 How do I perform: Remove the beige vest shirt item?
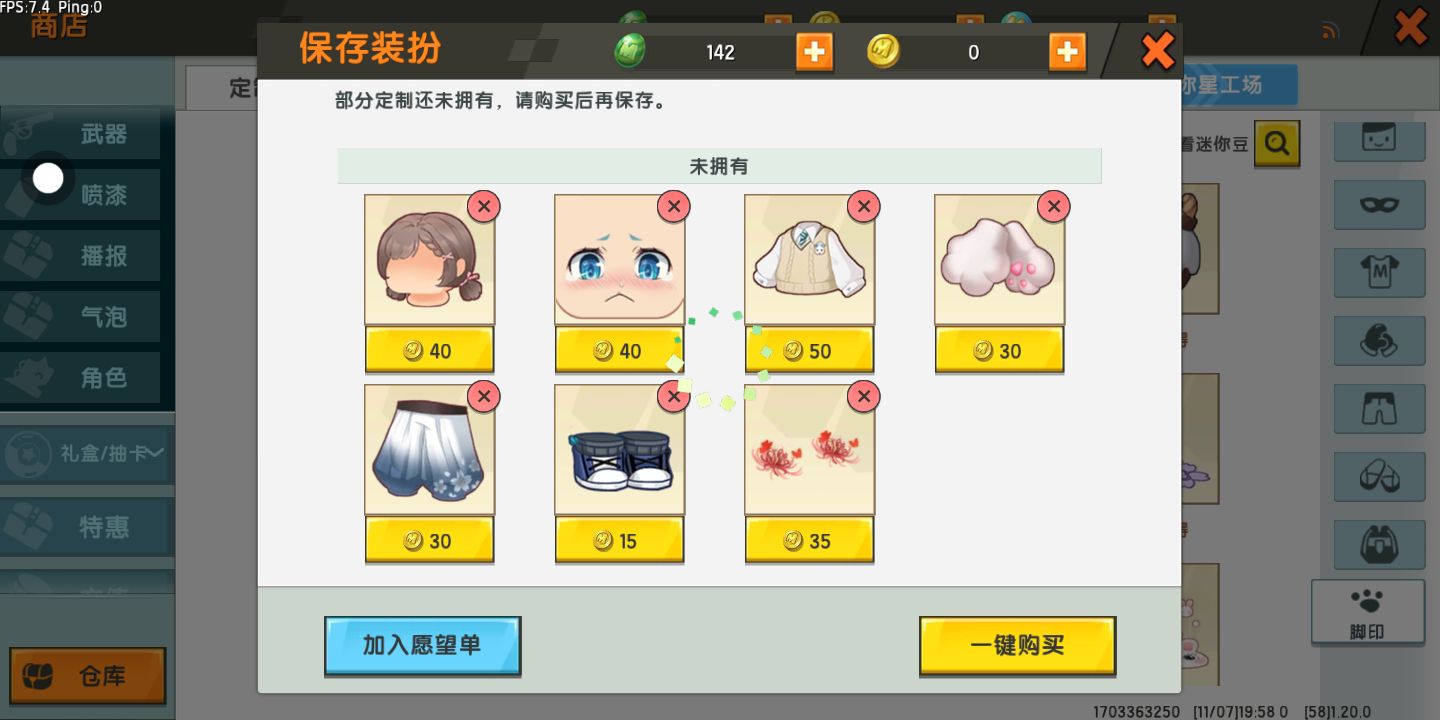863,207
